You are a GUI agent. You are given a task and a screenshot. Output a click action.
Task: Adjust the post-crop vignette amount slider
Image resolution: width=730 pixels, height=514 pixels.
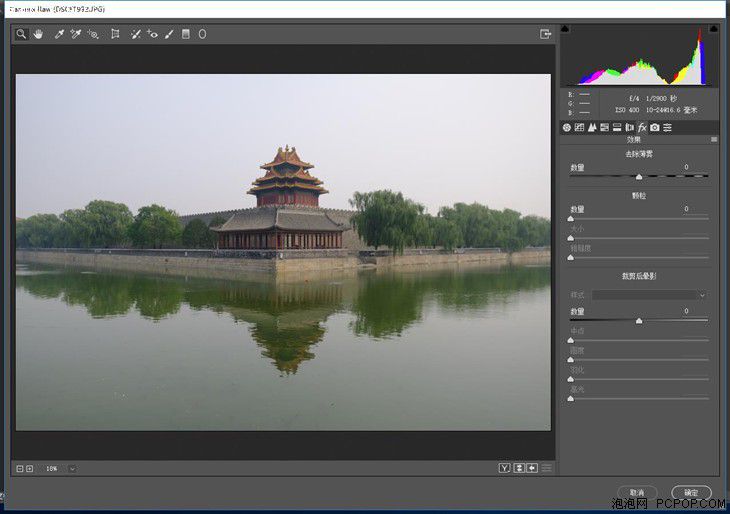[x=639, y=321]
